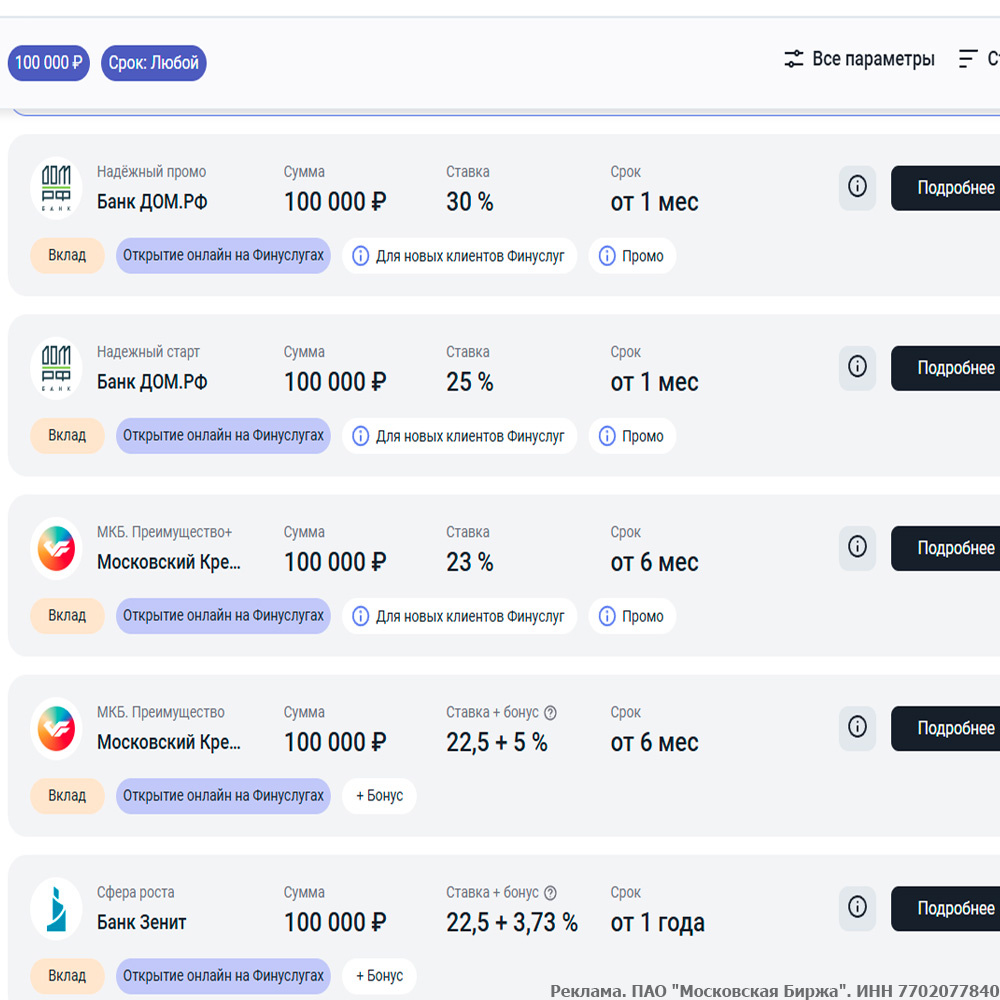Screen dimensions: 1000x1000
Task: Click the Банк ДОМ.РФ name on the Надёжный промо card
Action: click(152, 202)
